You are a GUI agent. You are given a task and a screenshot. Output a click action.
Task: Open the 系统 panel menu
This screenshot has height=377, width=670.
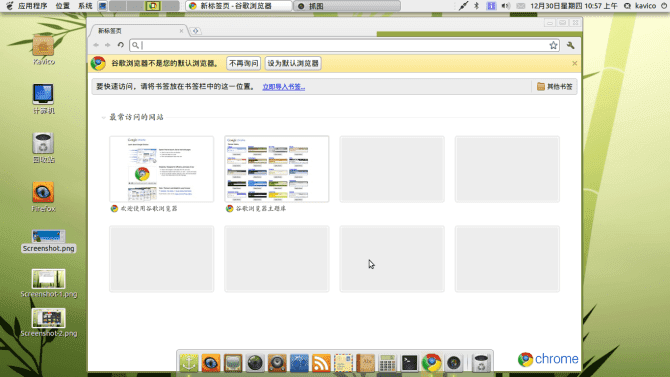[x=85, y=6]
